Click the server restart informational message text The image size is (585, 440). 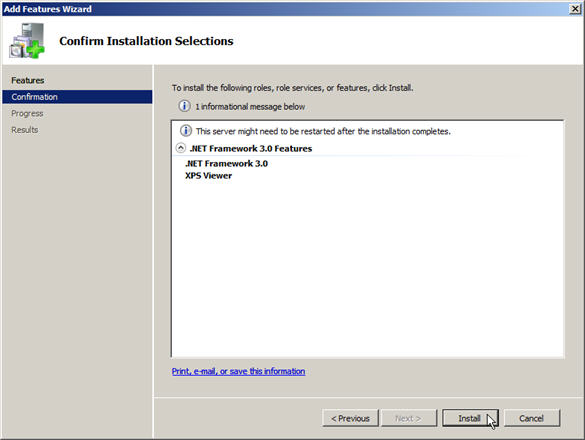pos(323,131)
